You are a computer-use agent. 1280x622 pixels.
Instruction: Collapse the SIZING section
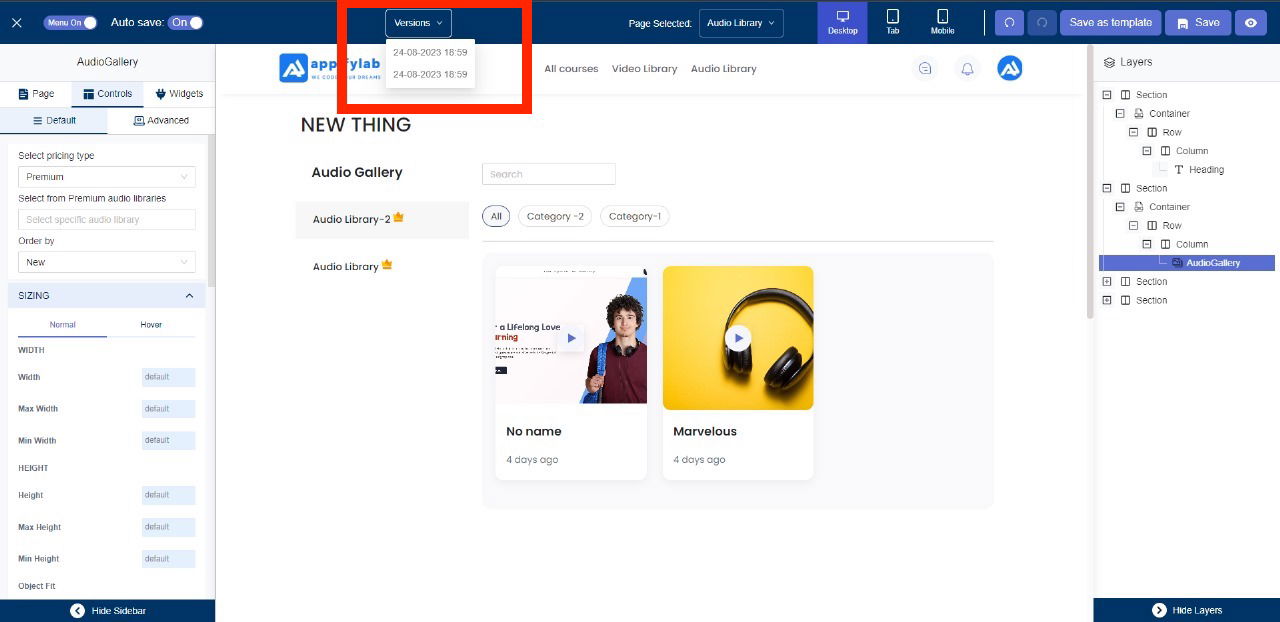(x=189, y=296)
